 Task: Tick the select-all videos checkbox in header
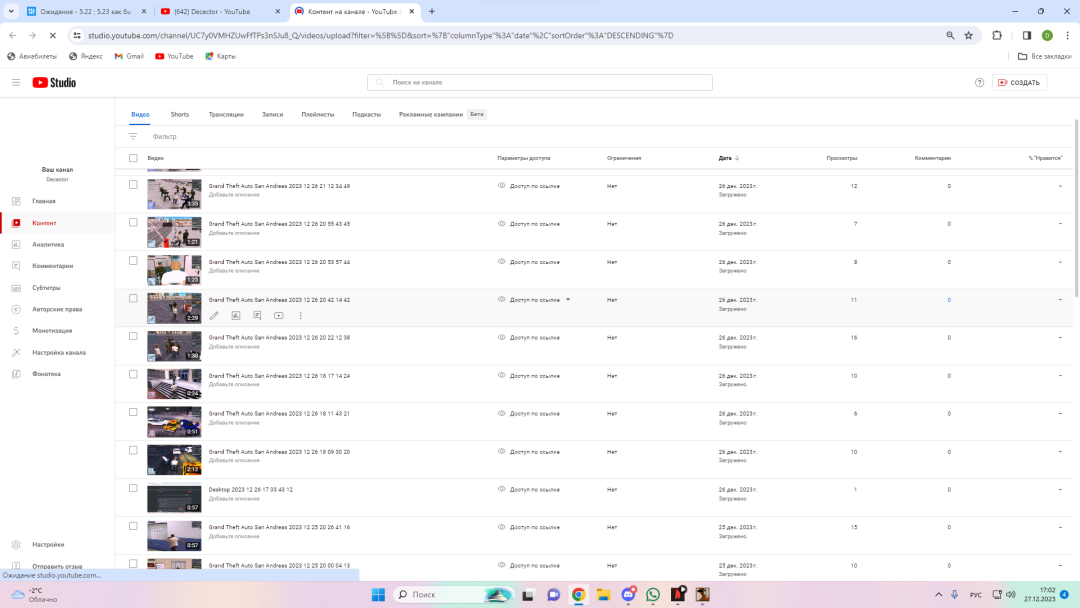point(133,158)
